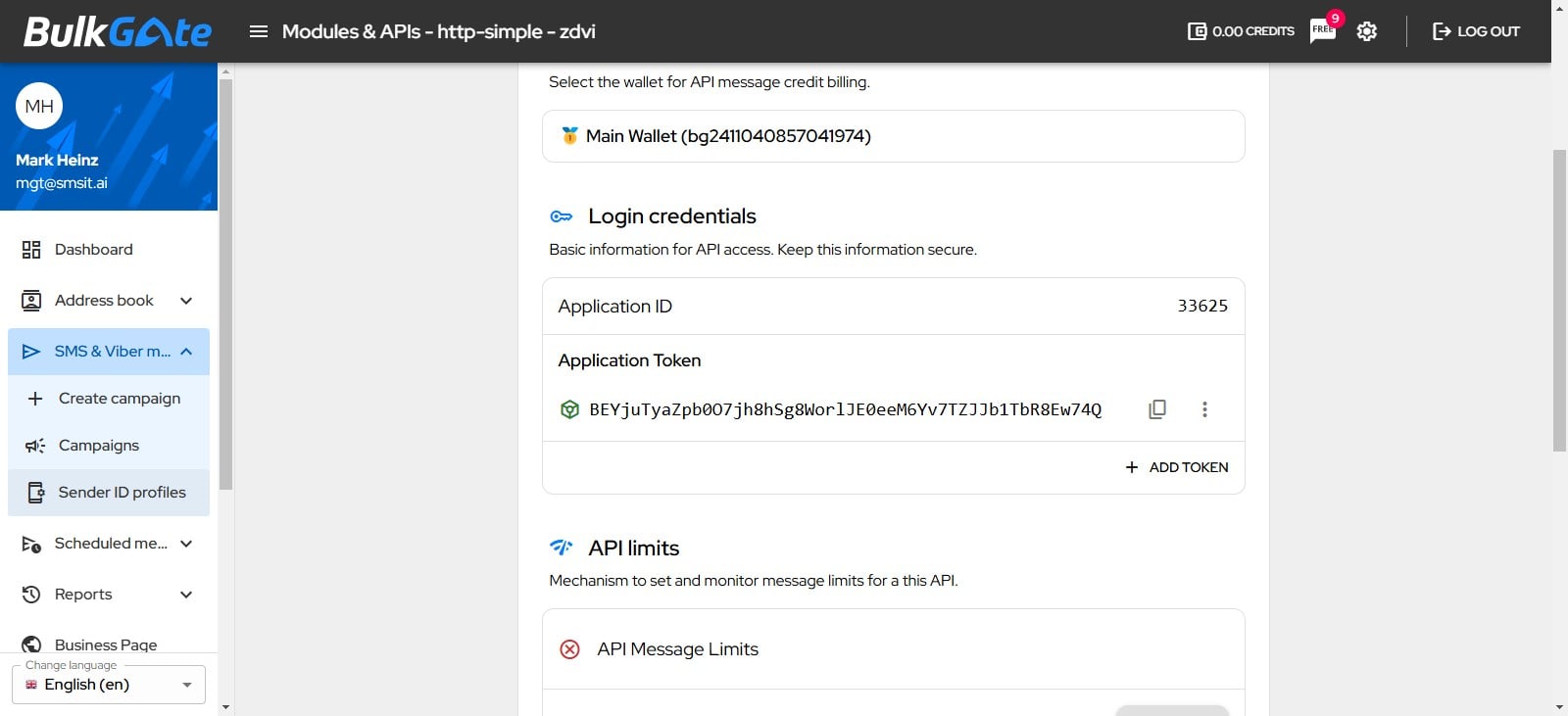Open Create campaign in the sidebar
1568x716 pixels.
coord(109,399)
